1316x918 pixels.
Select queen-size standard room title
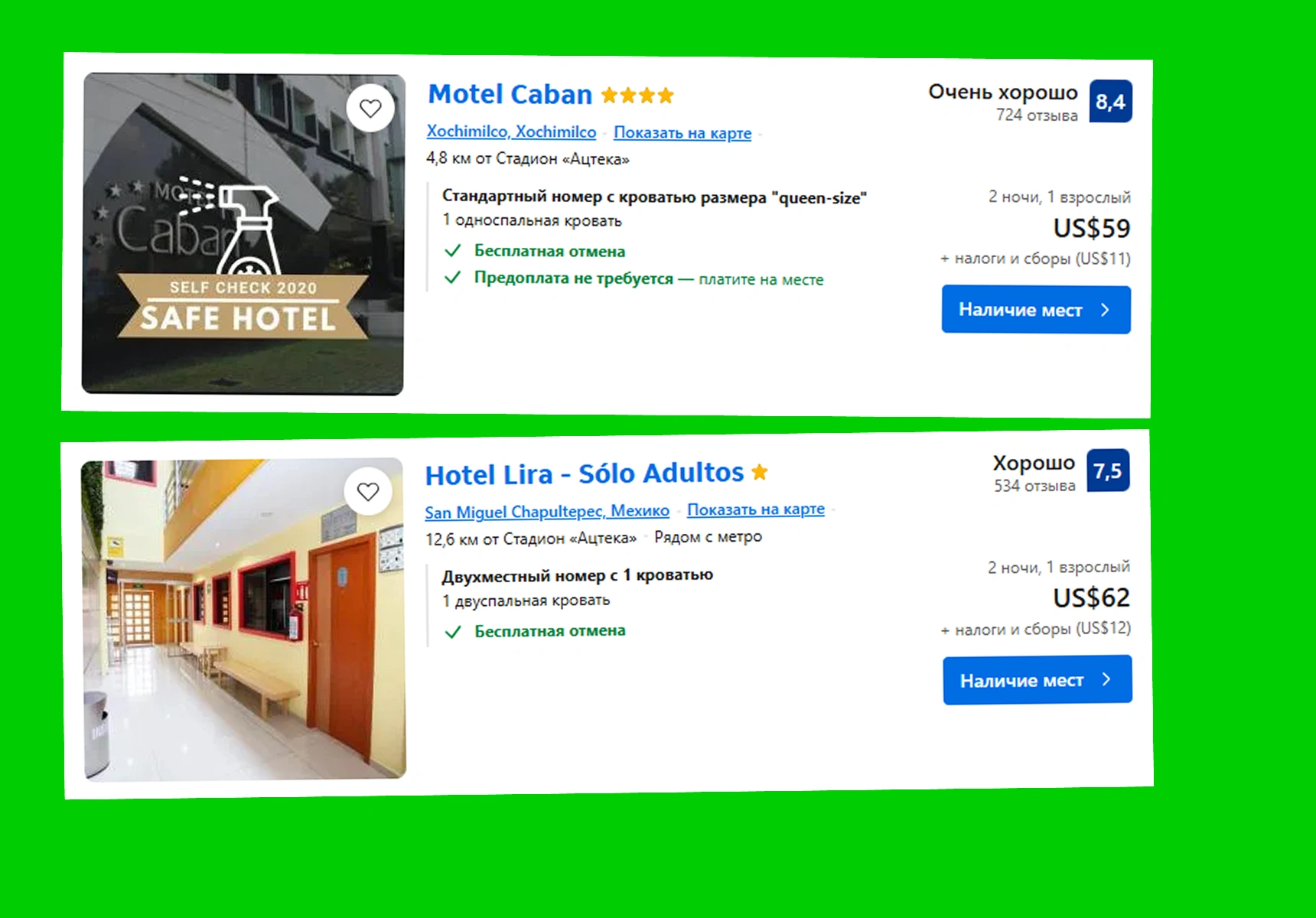654,197
